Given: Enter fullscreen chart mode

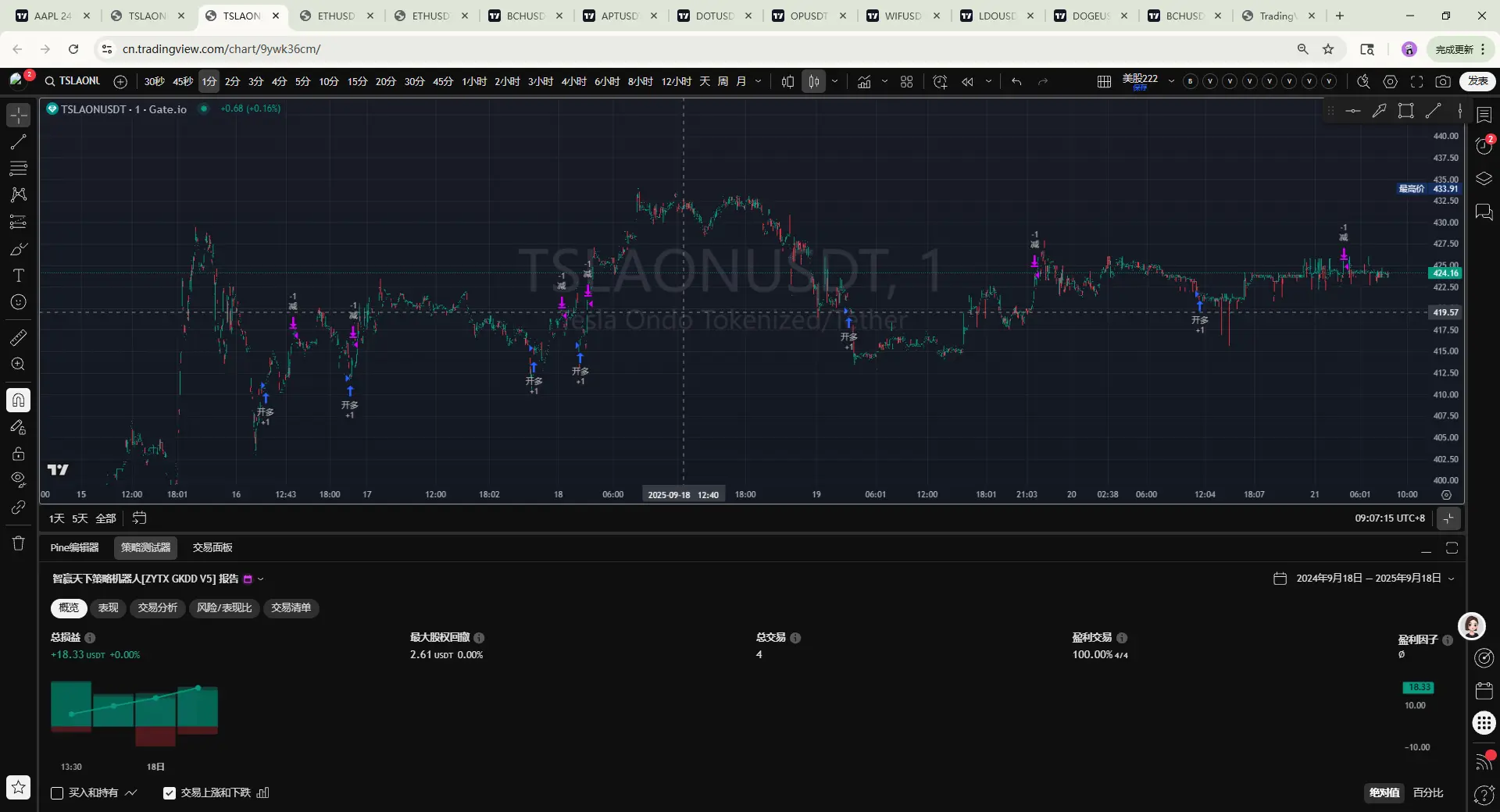Looking at the screenshot, I should pyautogui.click(x=1416, y=81).
